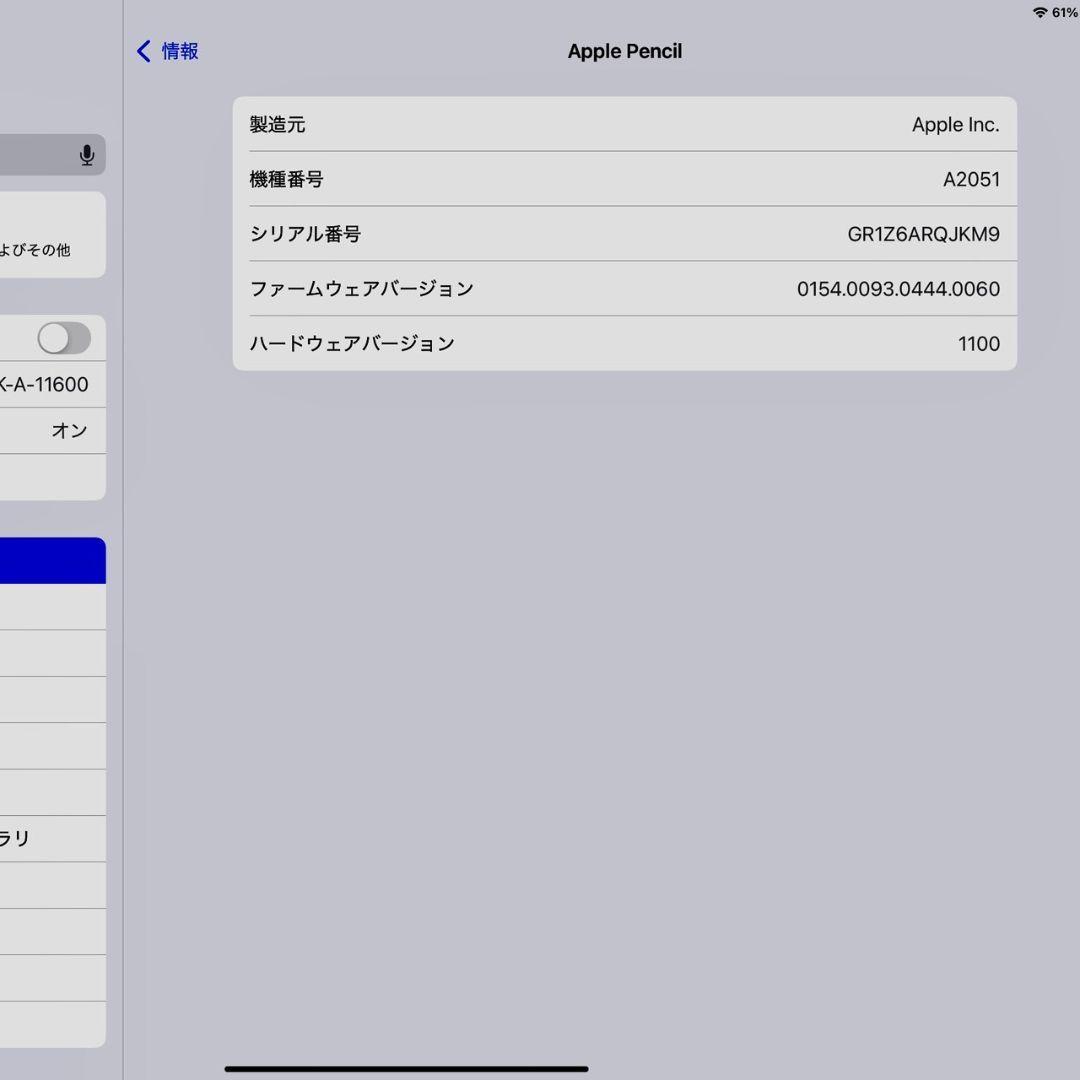
Task: Tap the ハードウェアバージョン row showing 1100
Action: tap(624, 343)
